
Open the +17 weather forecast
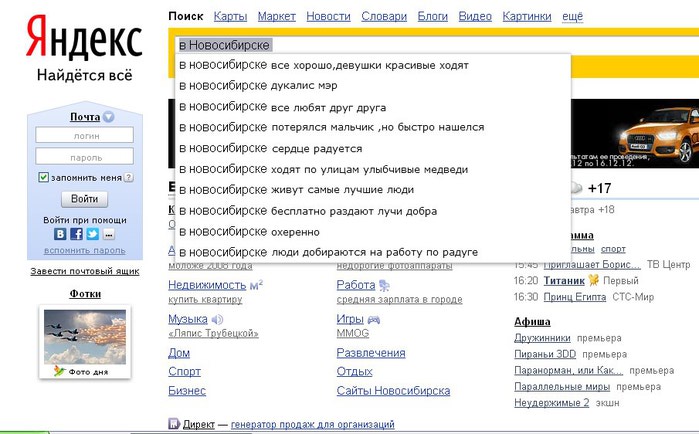click(599, 188)
